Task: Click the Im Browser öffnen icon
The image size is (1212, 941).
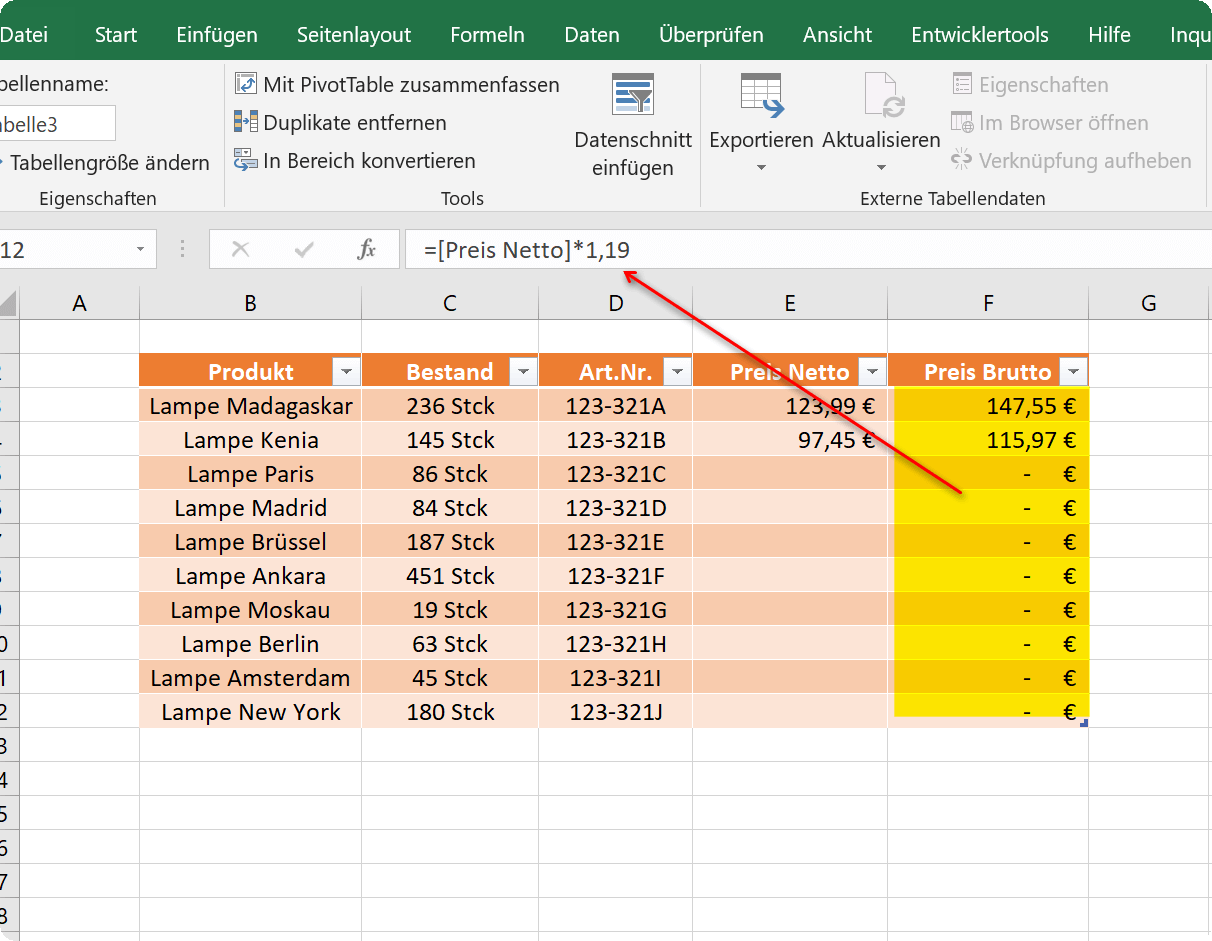Action: click(x=962, y=122)
